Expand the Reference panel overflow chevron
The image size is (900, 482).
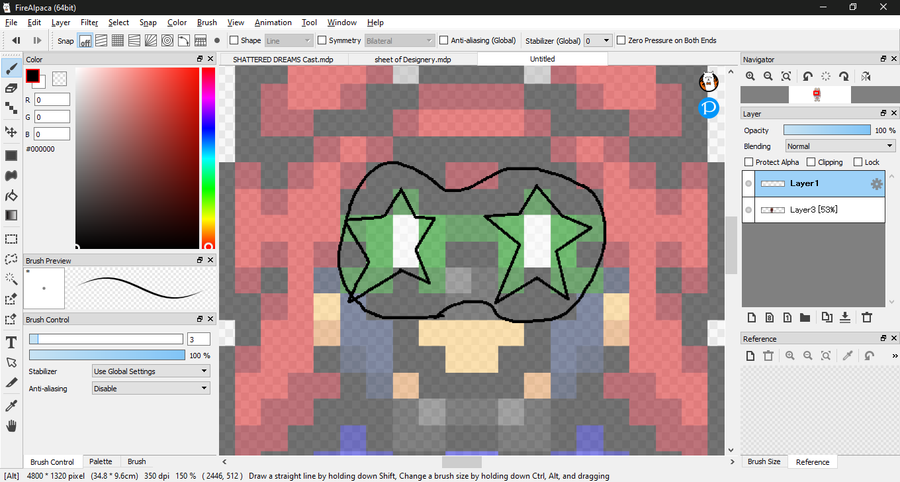pos(894,356)
